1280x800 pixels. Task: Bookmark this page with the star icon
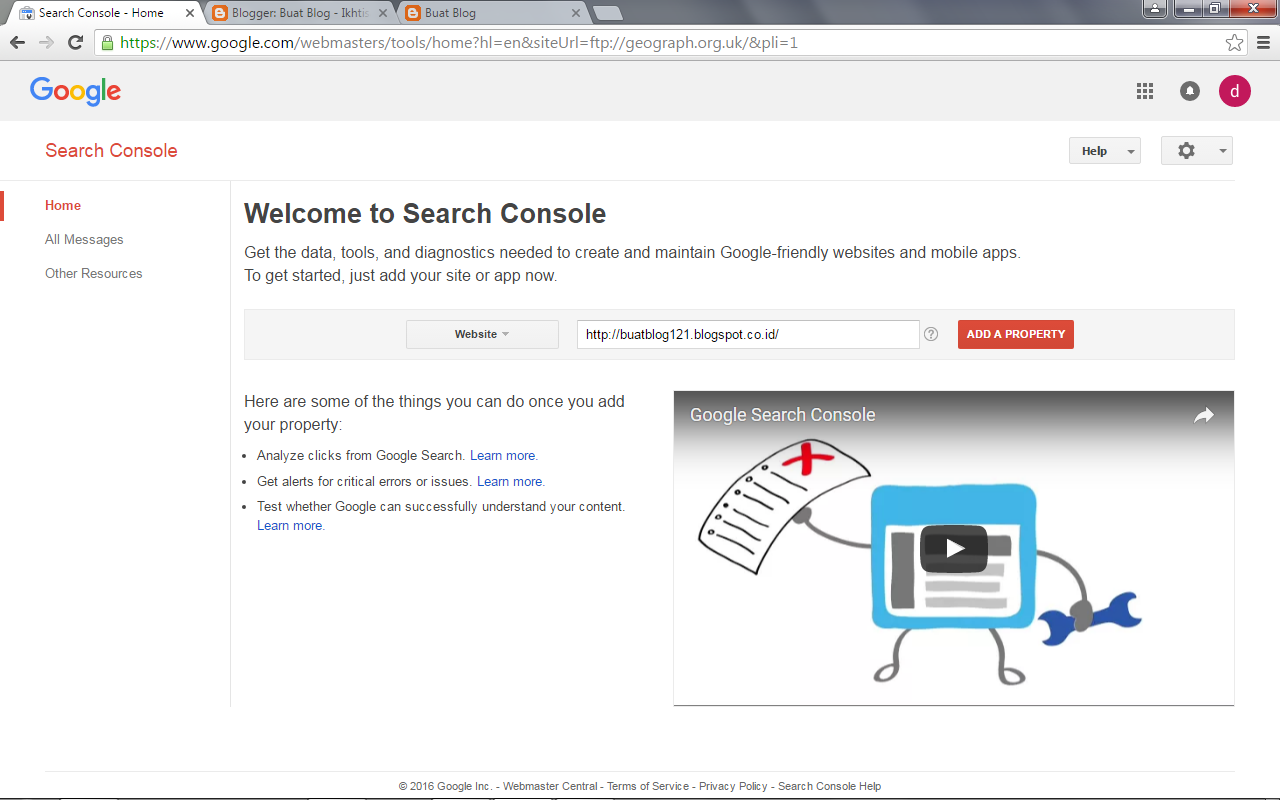pyautogui.click(x=1234, y=43)
